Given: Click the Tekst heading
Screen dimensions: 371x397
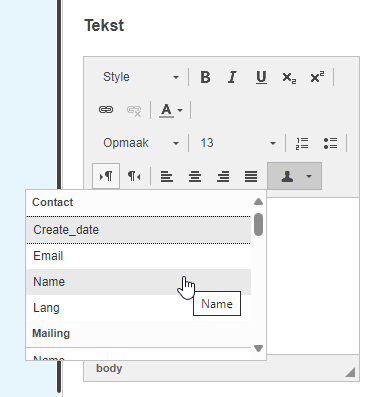Looking at the screenshot, I should (104, 25).
